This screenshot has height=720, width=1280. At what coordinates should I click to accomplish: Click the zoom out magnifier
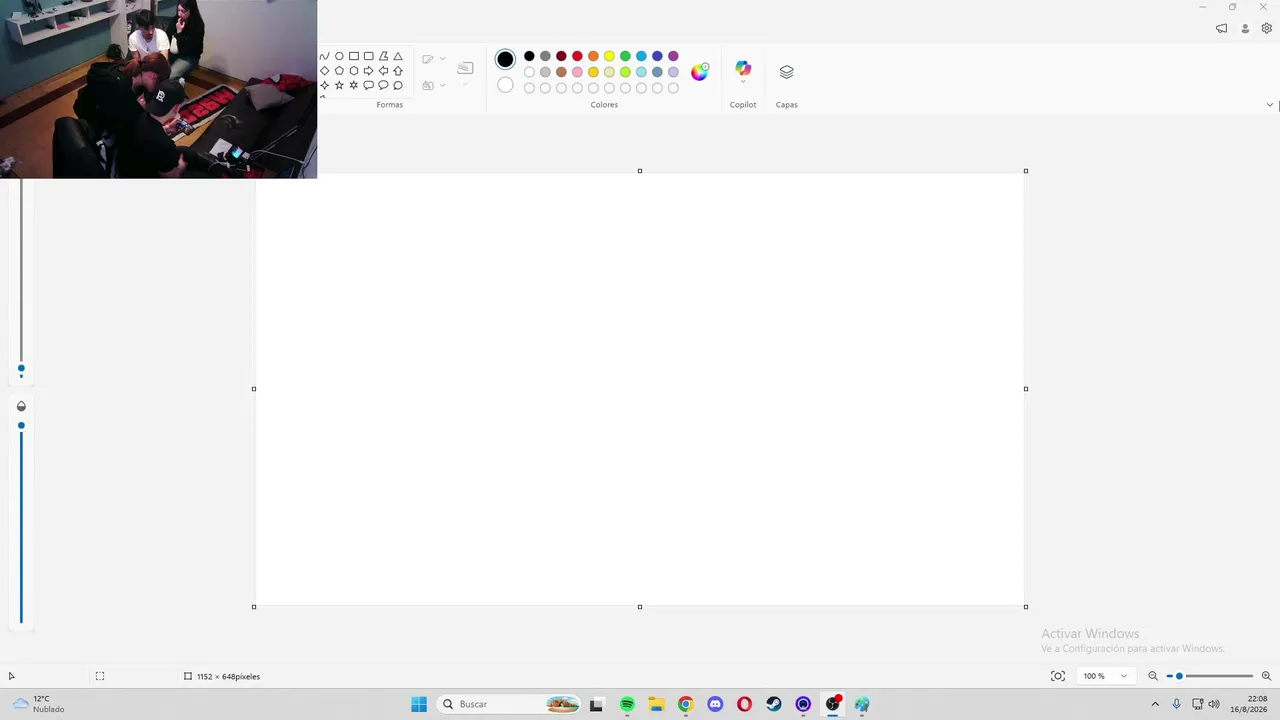pyautogui.click(x=1153, y=676)
